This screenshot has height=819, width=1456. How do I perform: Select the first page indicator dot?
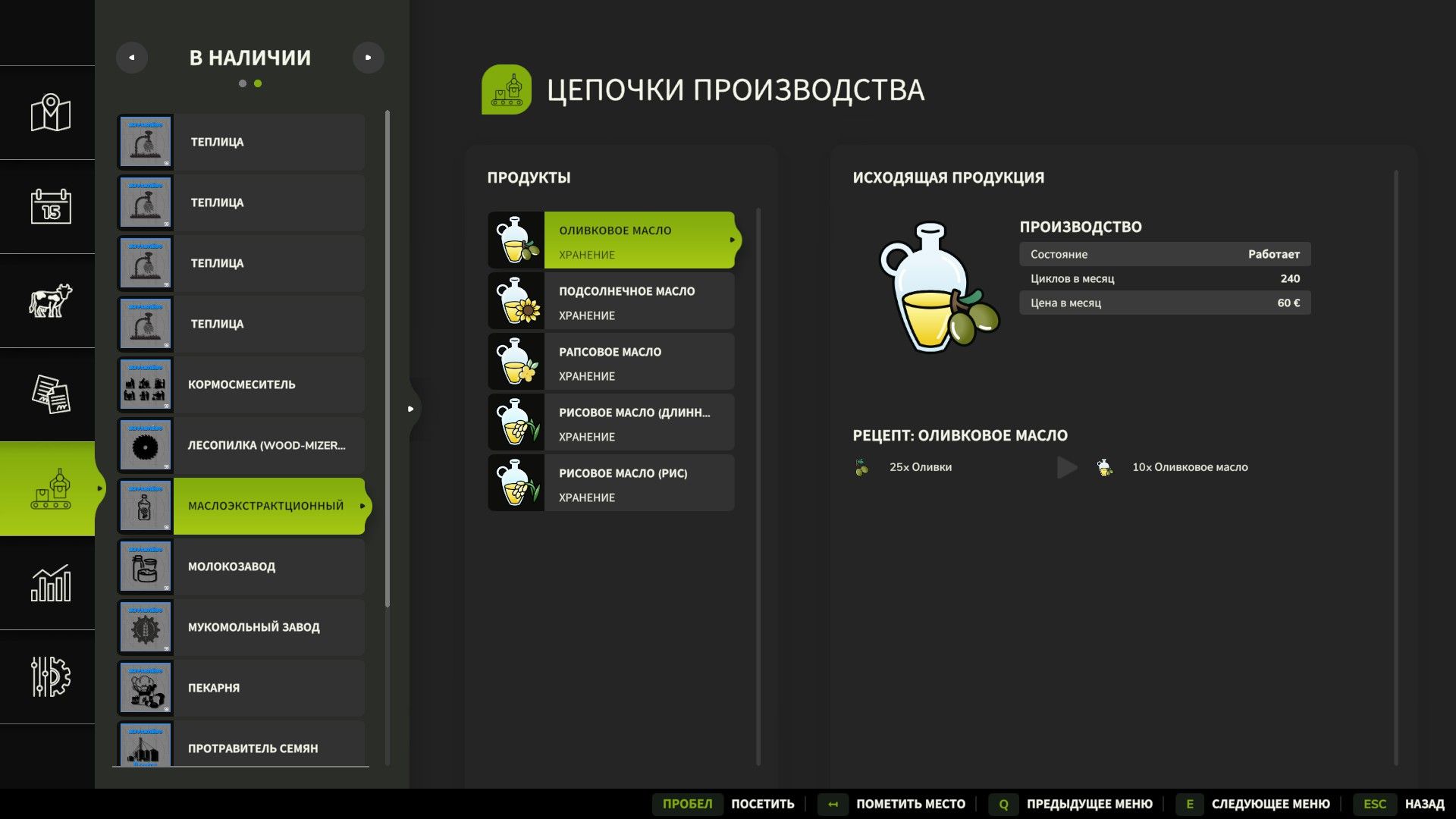coord(243,83)
